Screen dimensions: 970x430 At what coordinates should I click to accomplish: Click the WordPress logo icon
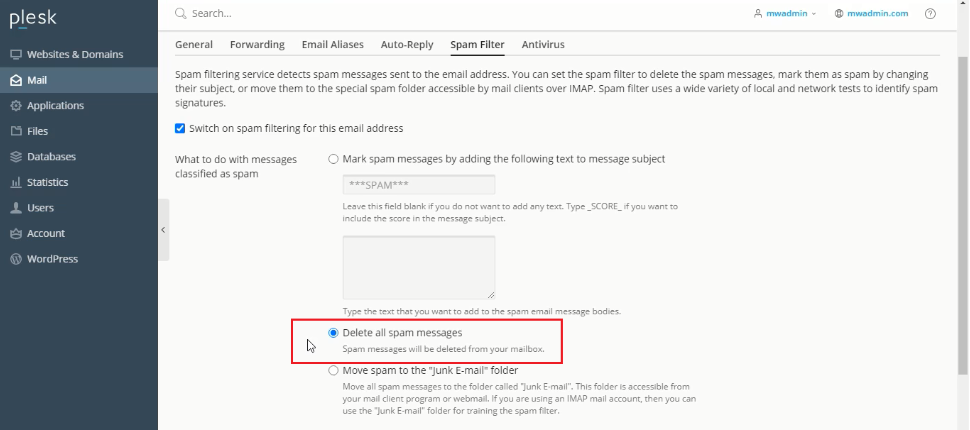click(x=16, y=259)
